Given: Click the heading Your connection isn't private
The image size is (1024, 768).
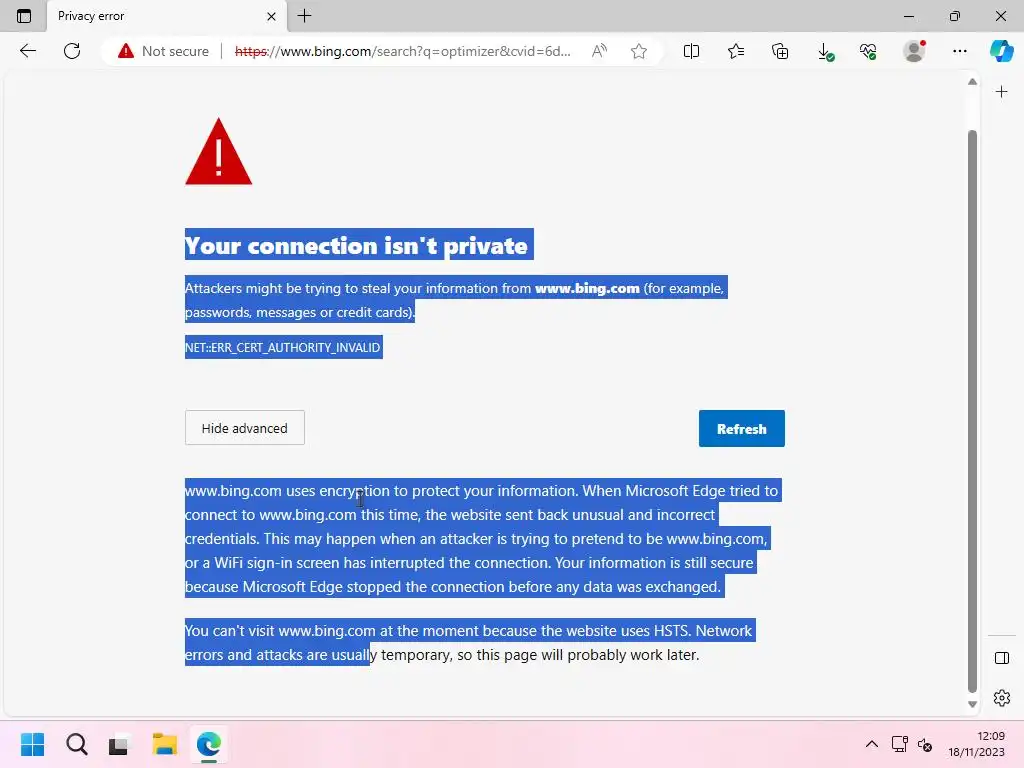Looking at the screenshot, I should tap(356, 246).
